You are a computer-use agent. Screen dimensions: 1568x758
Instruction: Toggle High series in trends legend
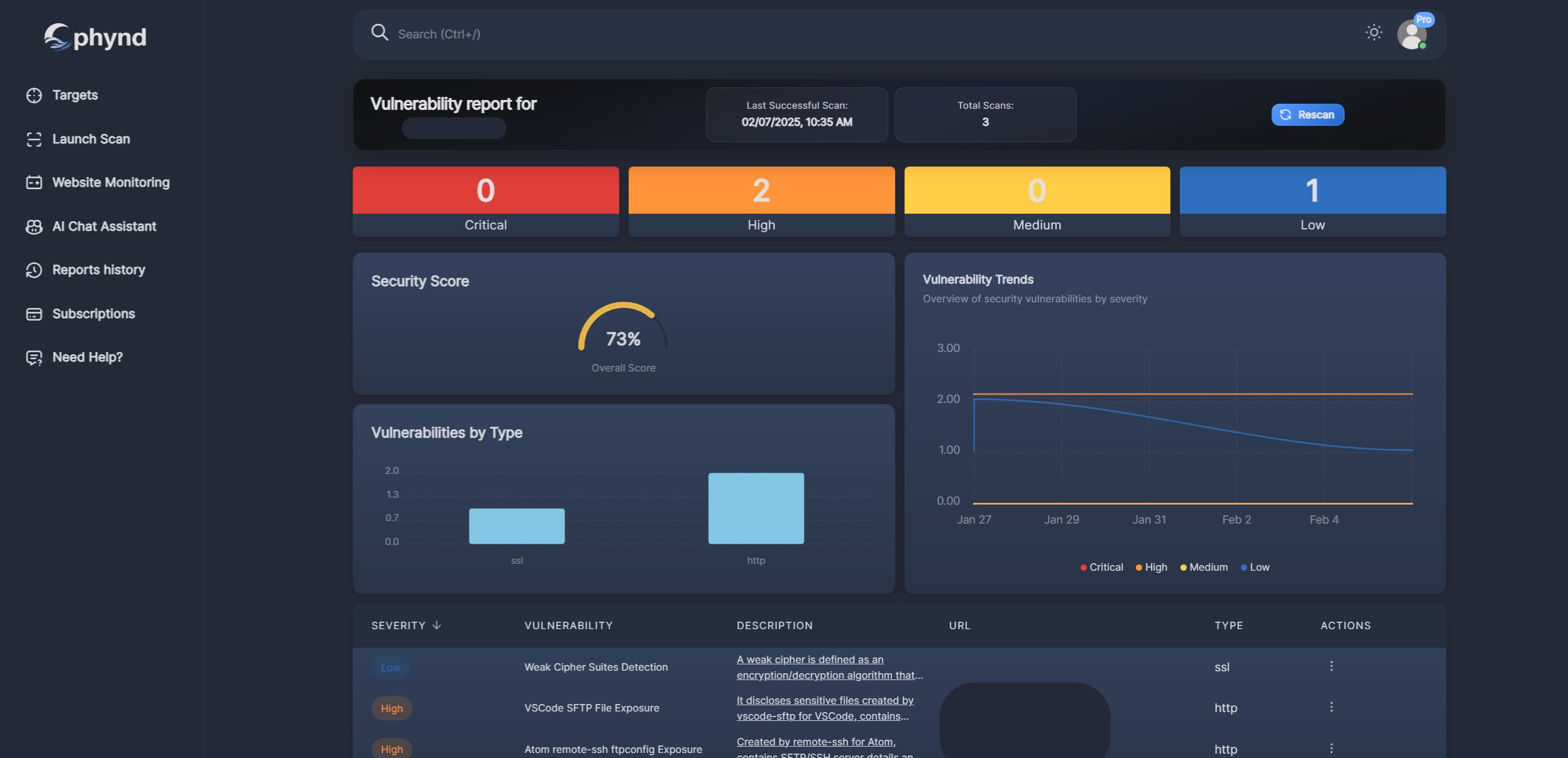pos(1151,568)
